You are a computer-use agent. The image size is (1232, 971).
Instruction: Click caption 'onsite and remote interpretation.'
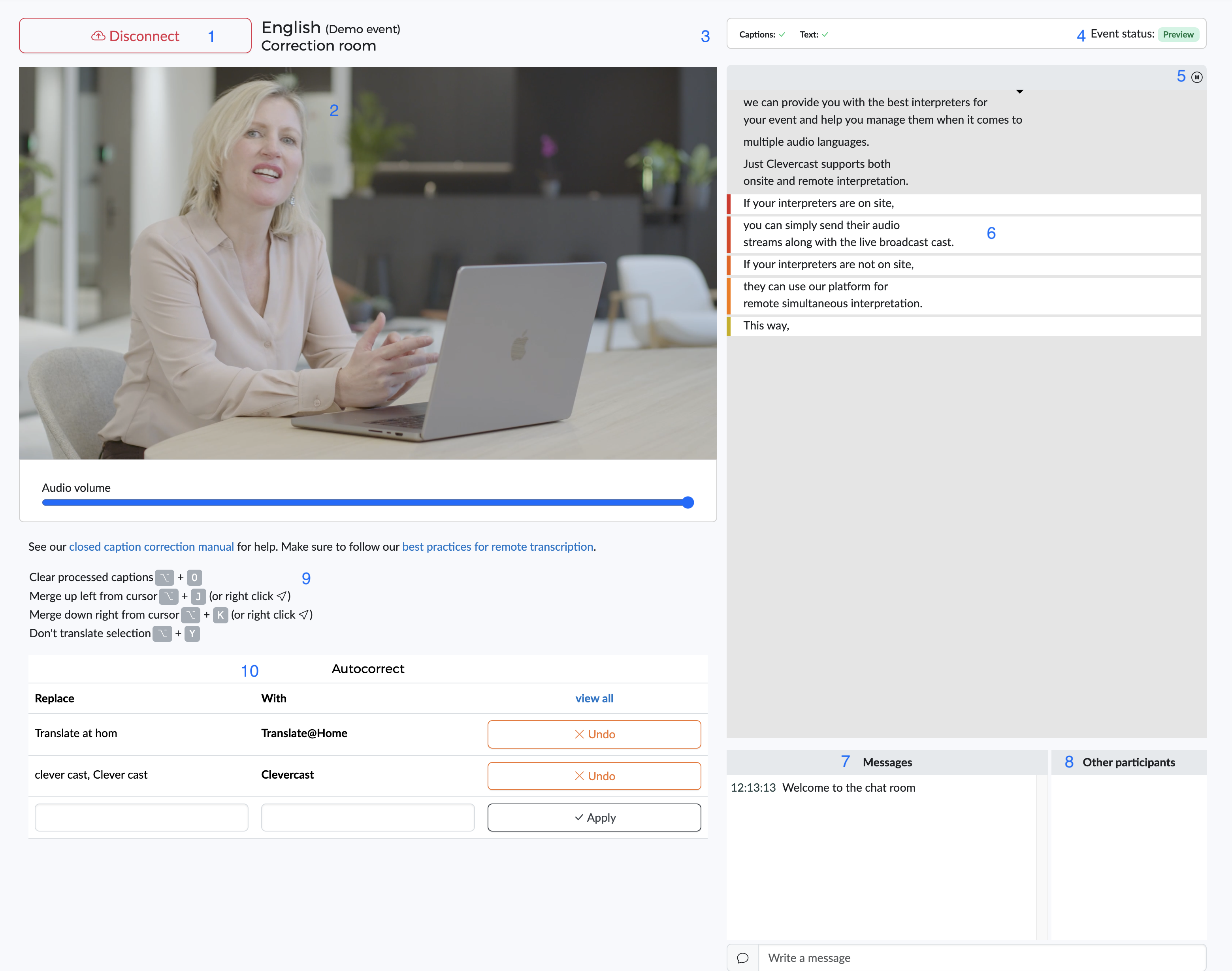[825, 181]
